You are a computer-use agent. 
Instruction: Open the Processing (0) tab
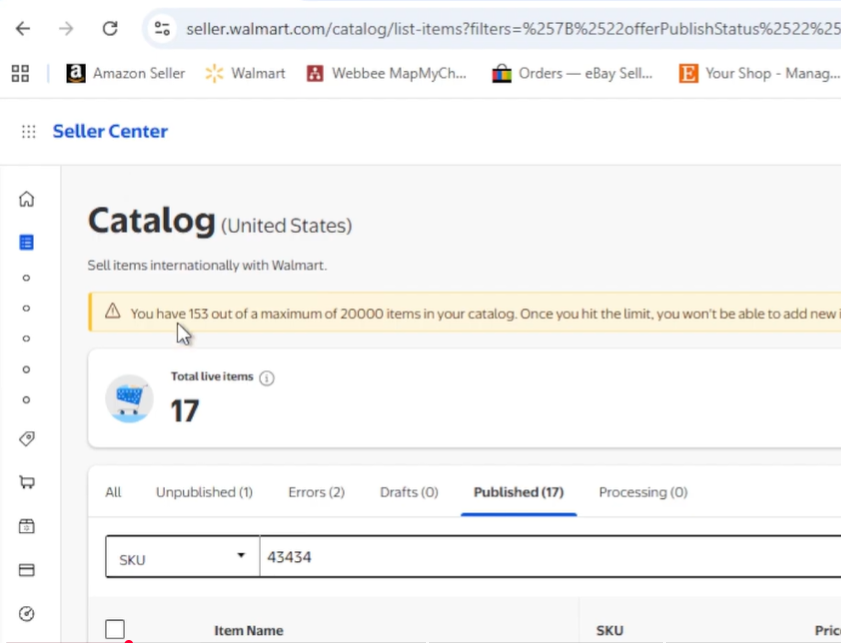[x=642, y=492]
